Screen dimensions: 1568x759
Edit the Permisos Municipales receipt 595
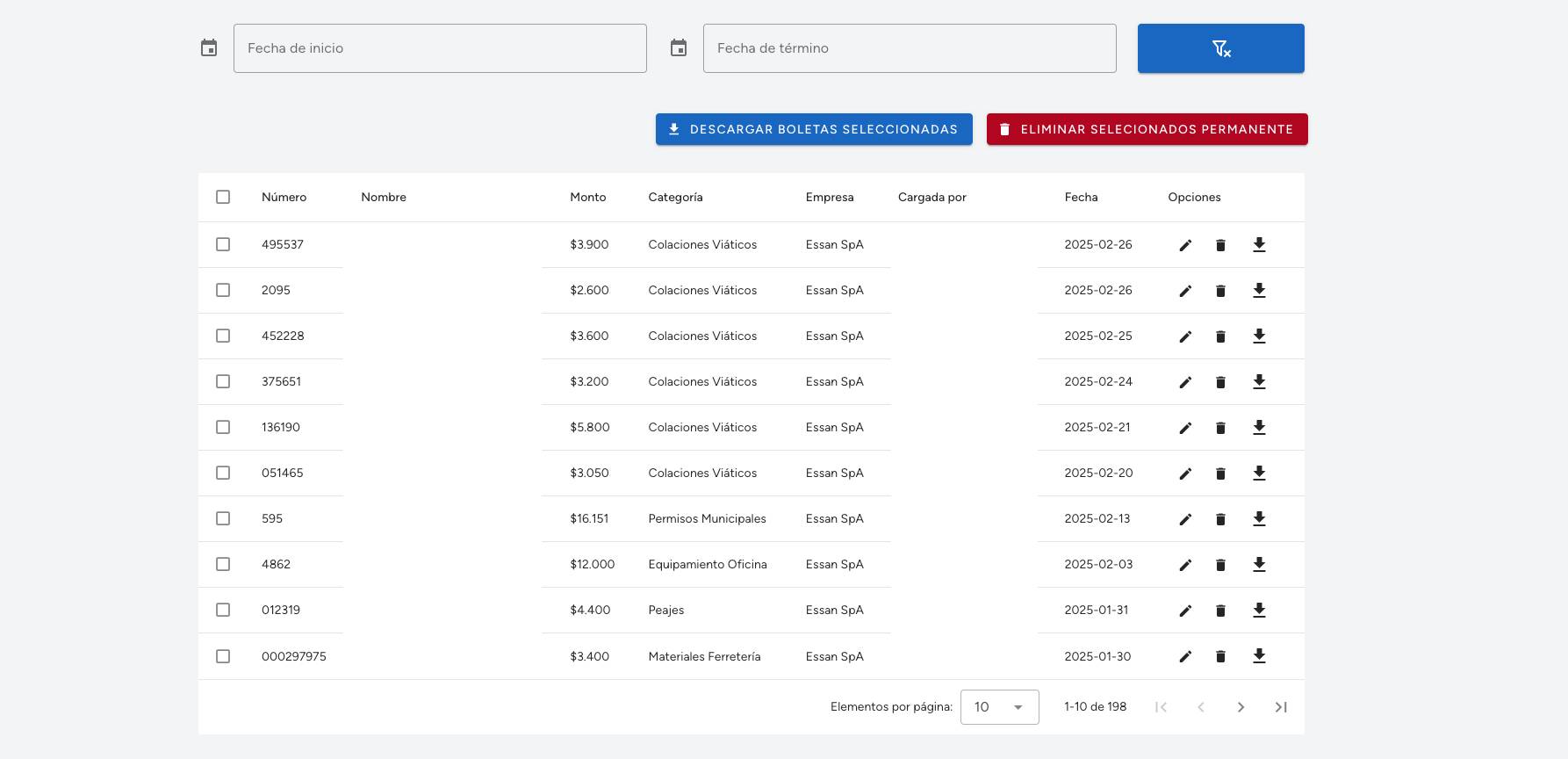(x=1185, y=519)
